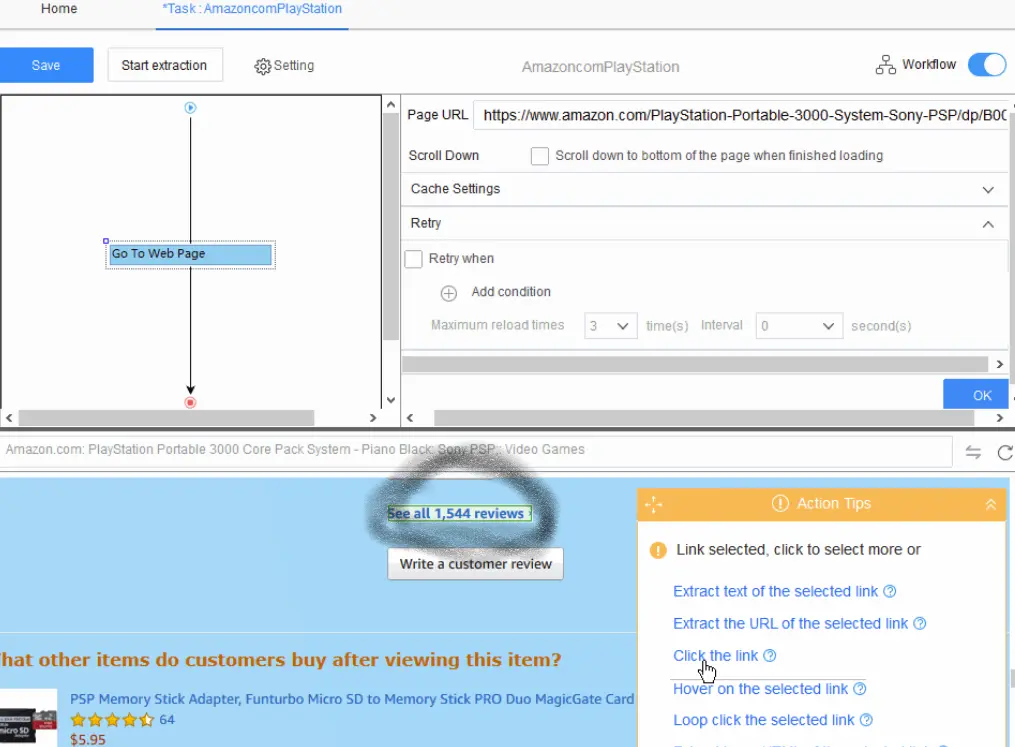Click the Workflow diagram icon
Viewport: 1015px width, 747px height.
point(884,64)
